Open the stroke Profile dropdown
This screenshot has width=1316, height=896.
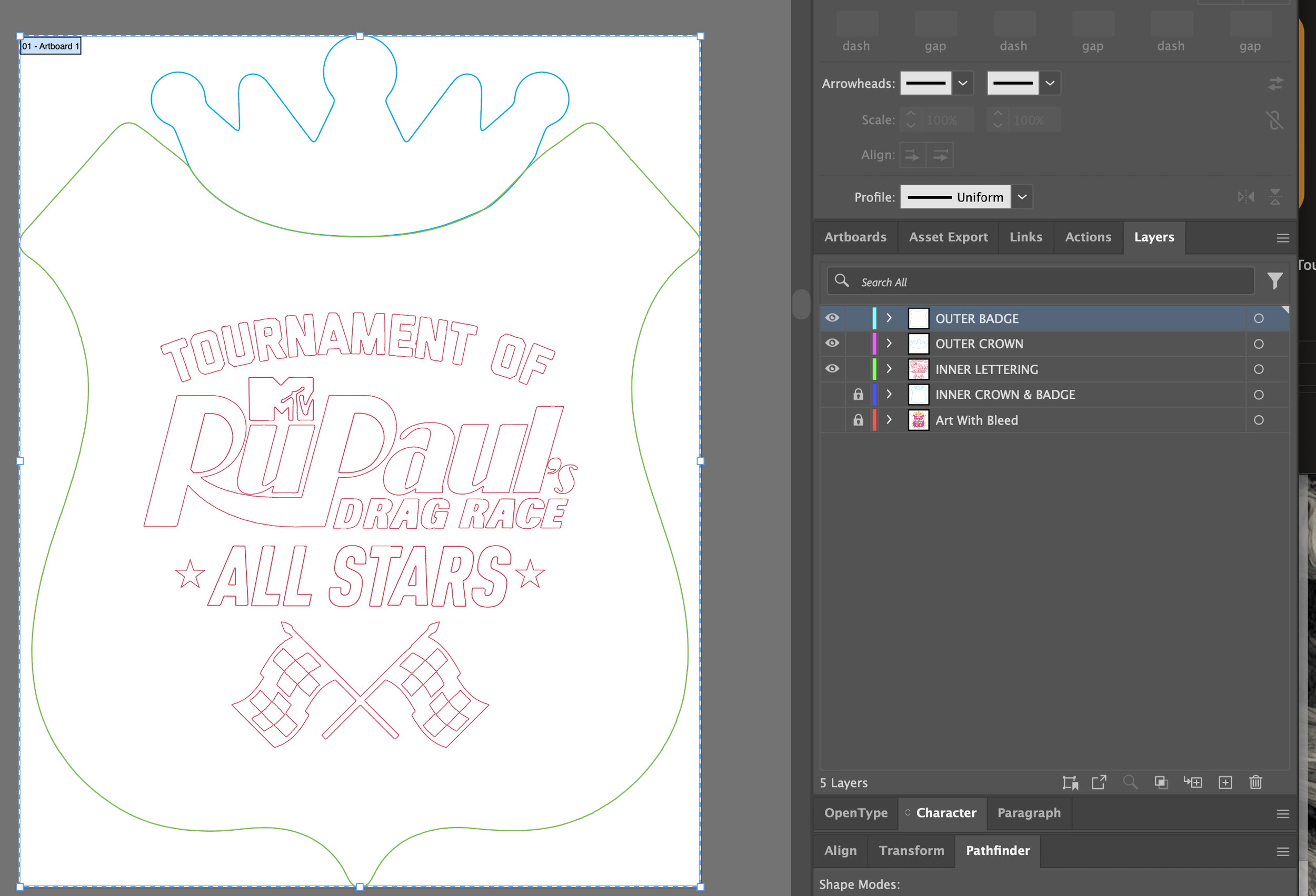click(x=1022, y=197)
